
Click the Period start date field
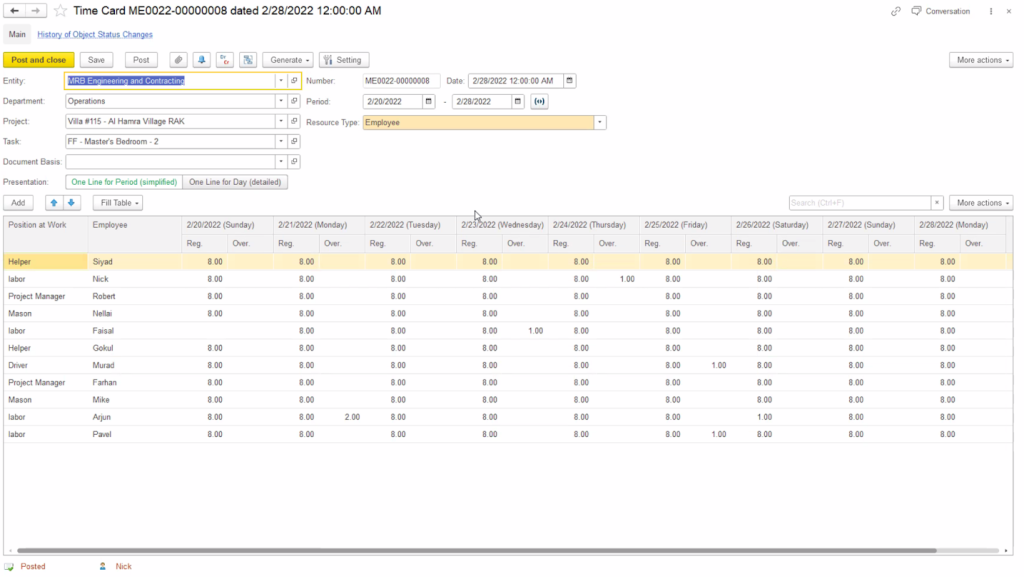392,102
